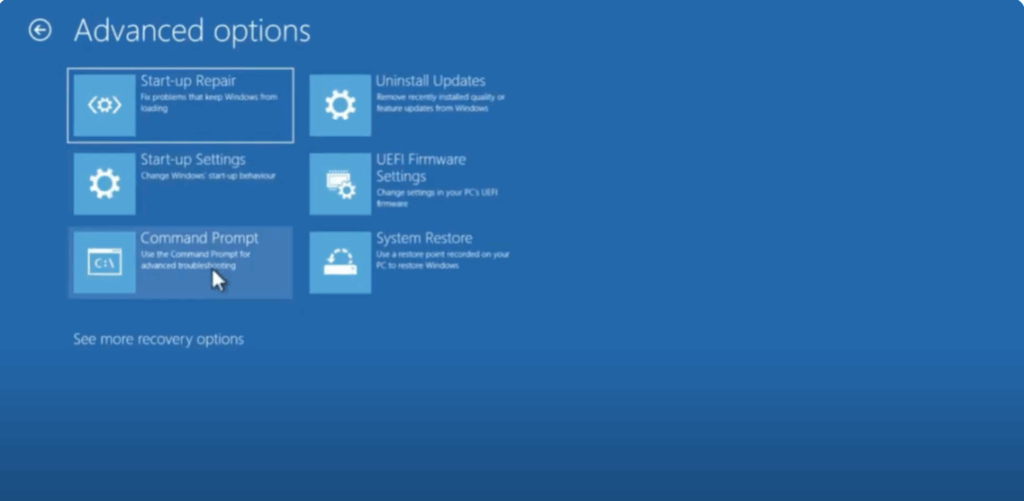Click the back arrow beside Advanced options
Screen dimensions: 1024x501
coord(40,31)
